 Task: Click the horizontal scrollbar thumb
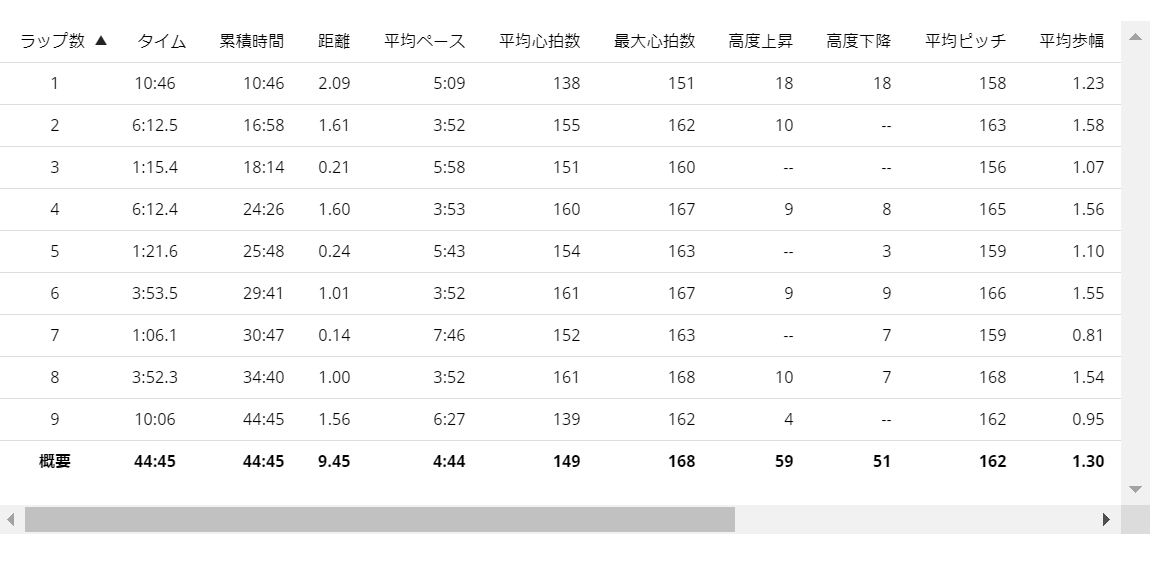380,519
